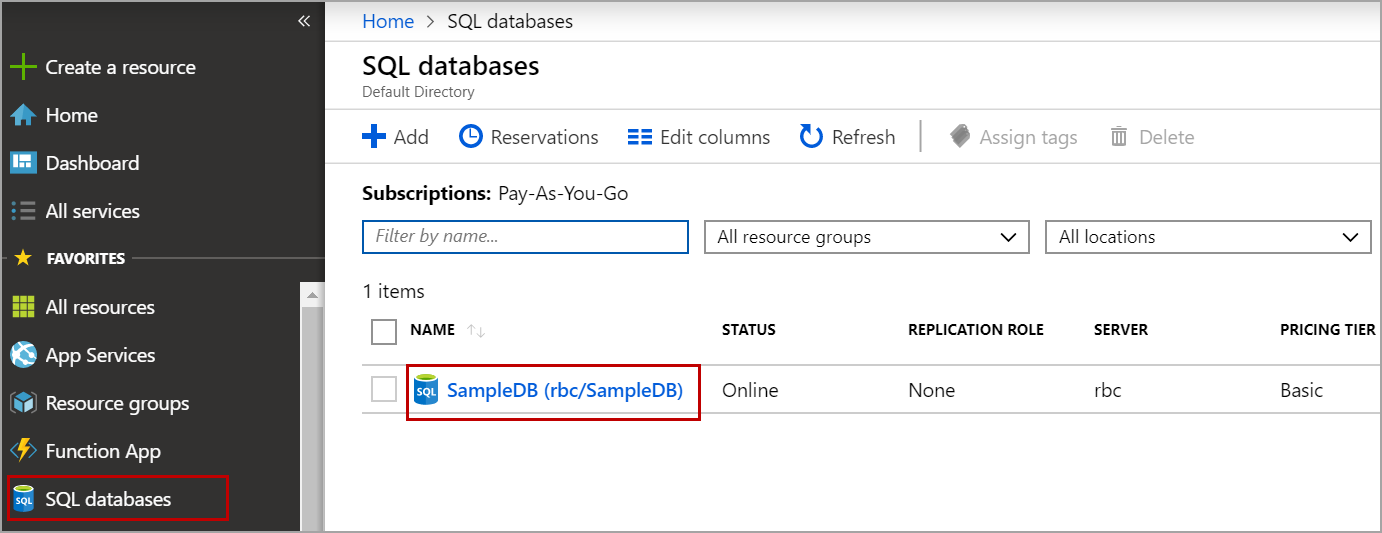Image resolution: width=1382 pixels, height=533 pixels.
Task: Click the green plus Create a resource icon
Action: tap(23, 68)
